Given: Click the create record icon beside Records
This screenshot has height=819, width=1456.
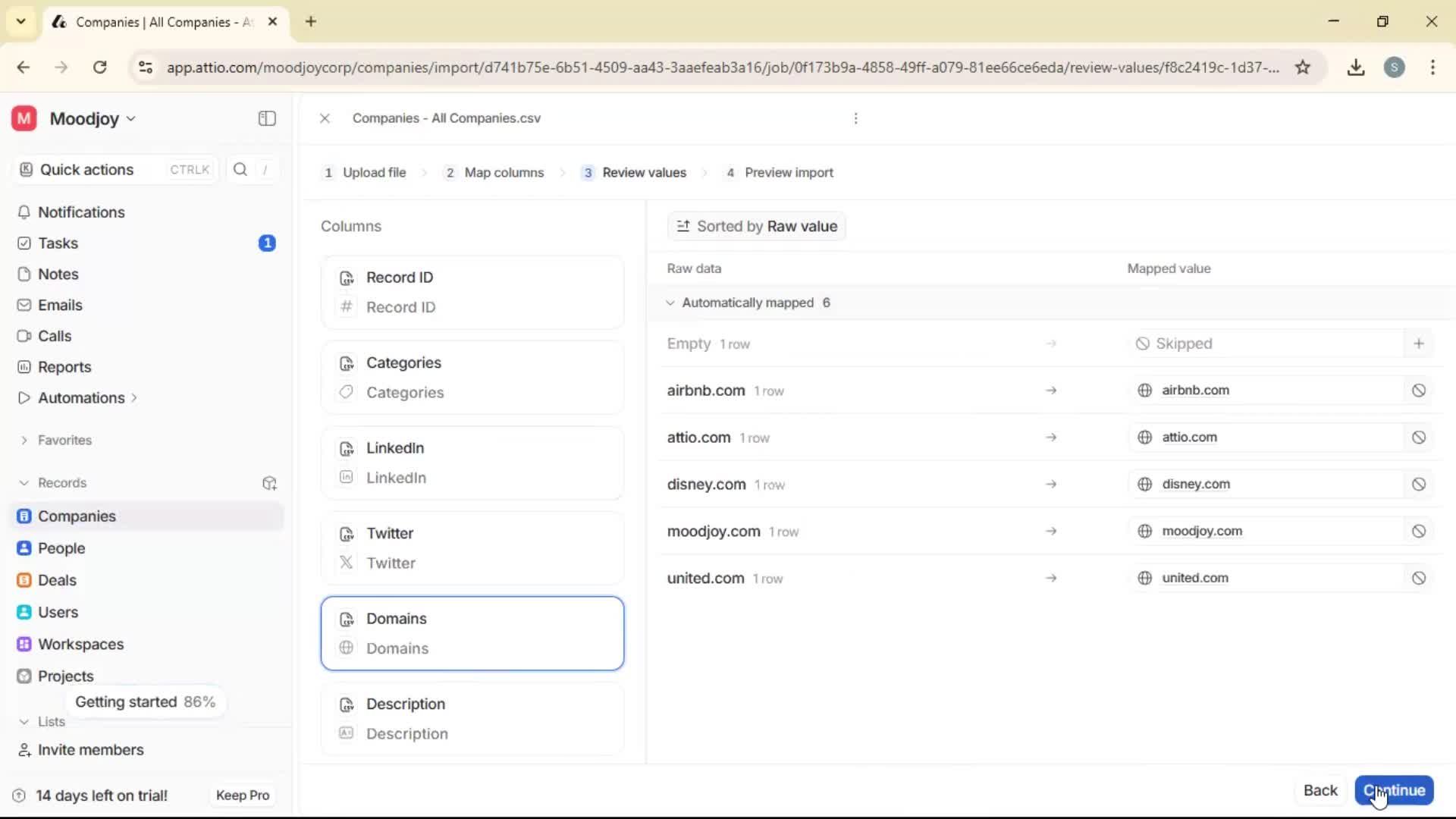Looking at the screenshot, I should pos(269,483).
